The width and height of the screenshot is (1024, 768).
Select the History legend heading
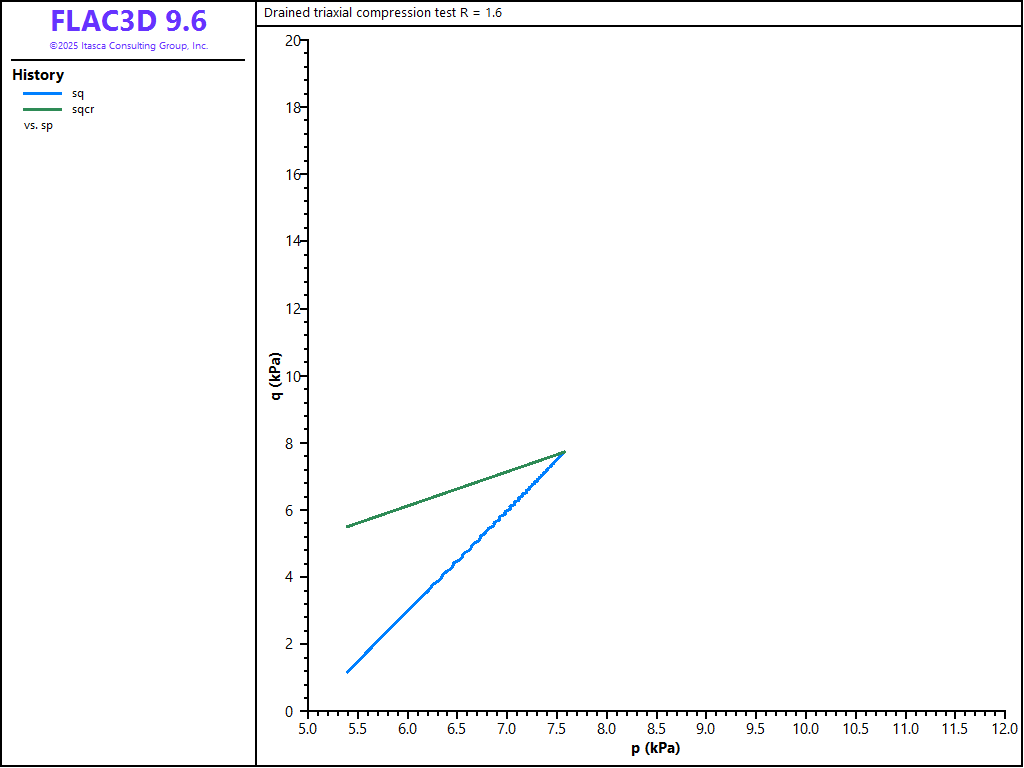[38, 75]
